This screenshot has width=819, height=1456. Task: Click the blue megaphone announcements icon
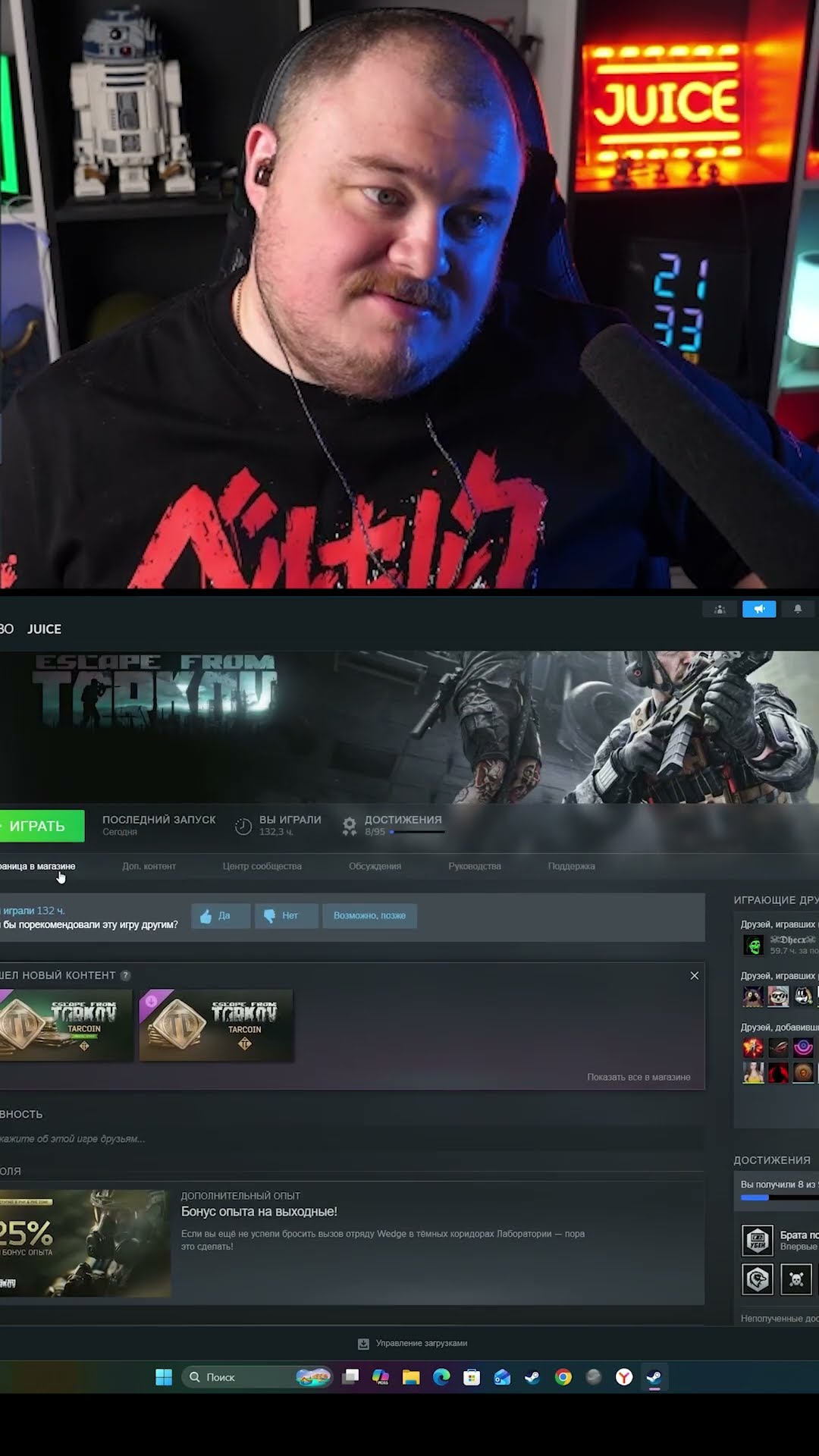759,609
